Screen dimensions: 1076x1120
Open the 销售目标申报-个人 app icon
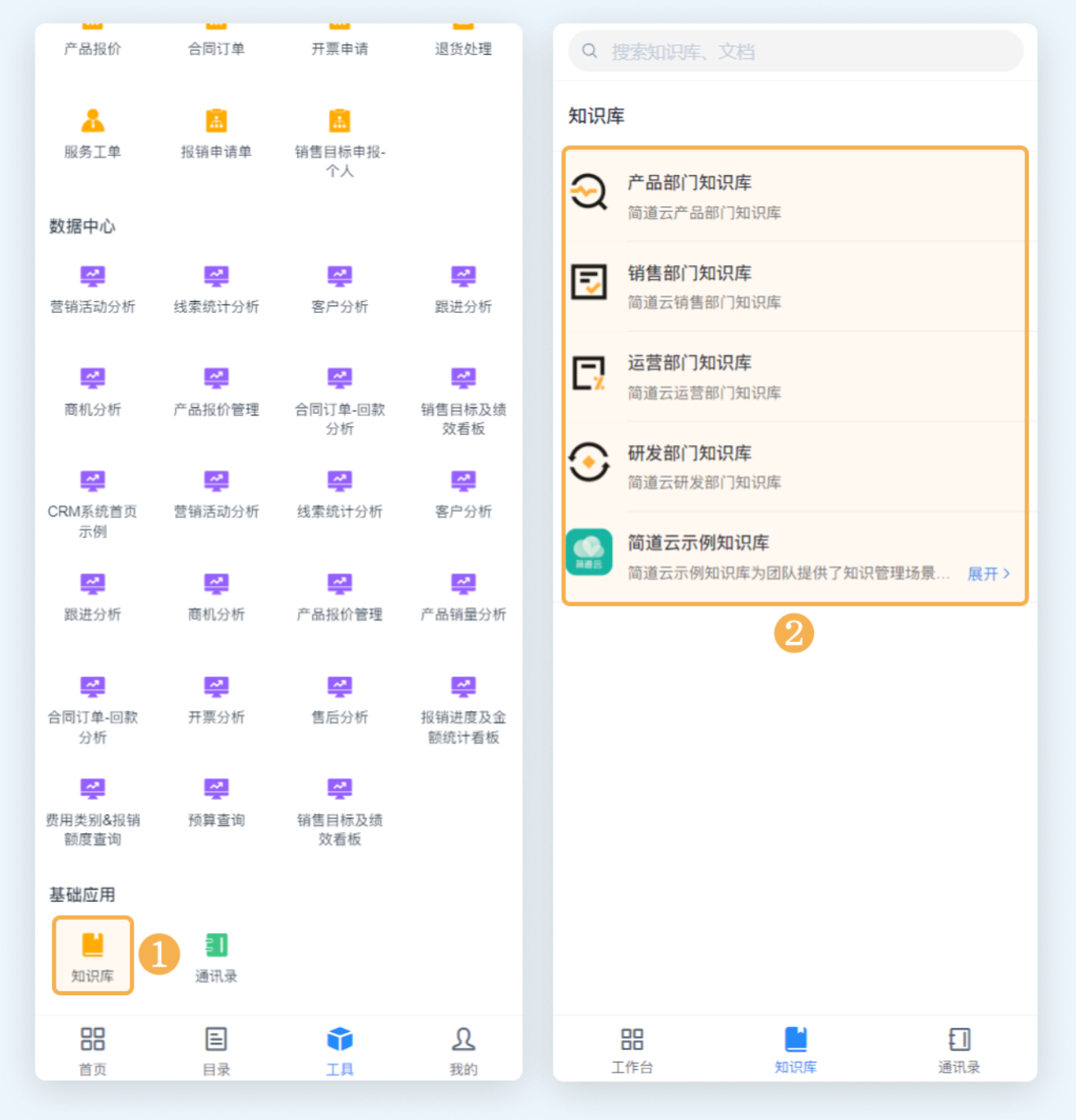340,121
